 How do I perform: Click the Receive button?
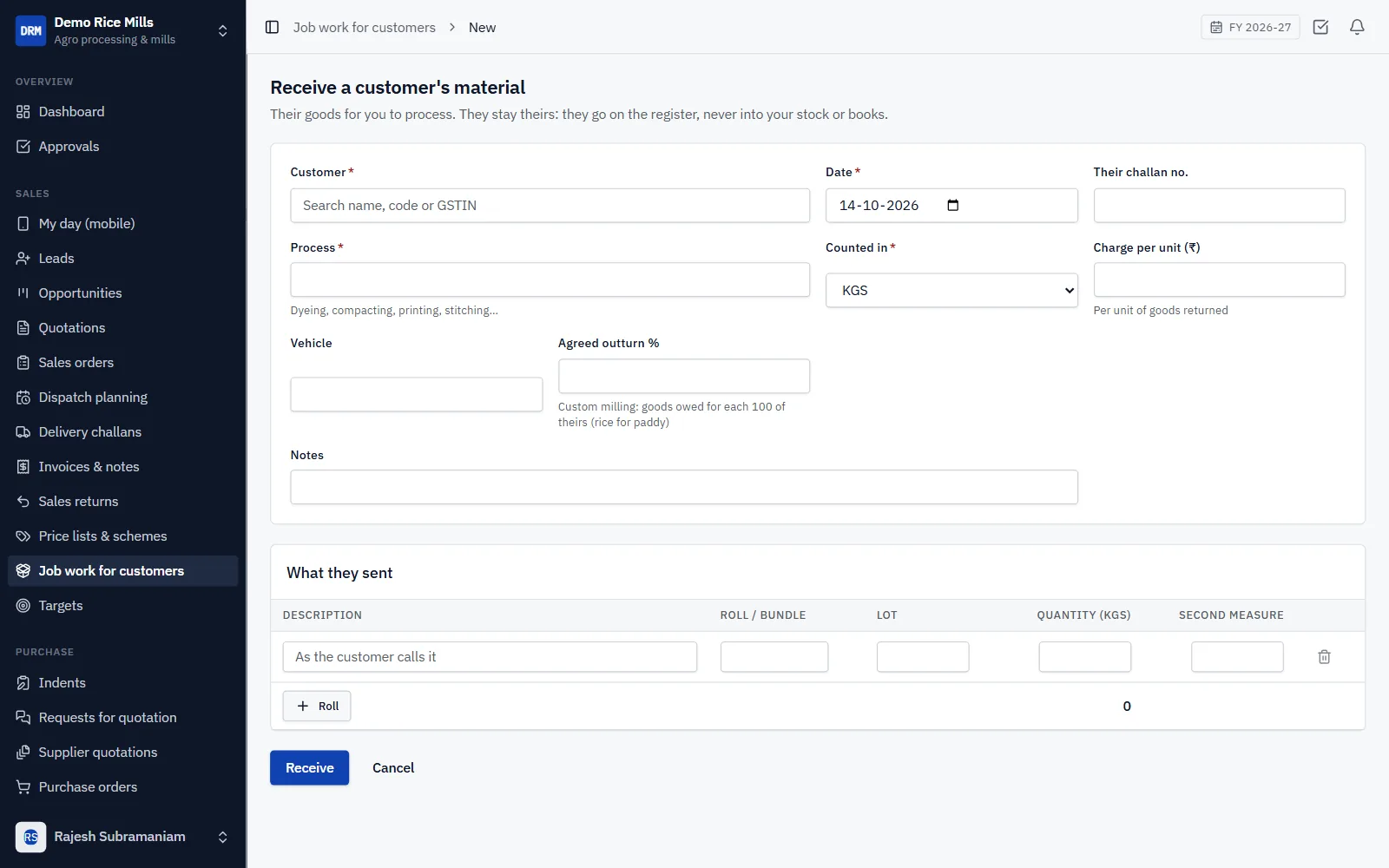[309, 768]
